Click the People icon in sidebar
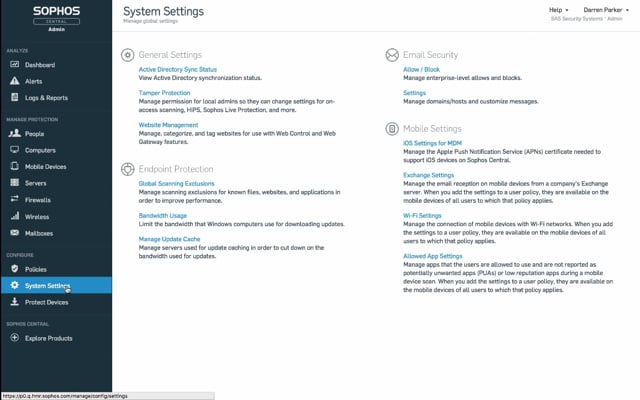The width and height of the screenshot is (640, 400). pyautogui.click(x=14, y=133)
